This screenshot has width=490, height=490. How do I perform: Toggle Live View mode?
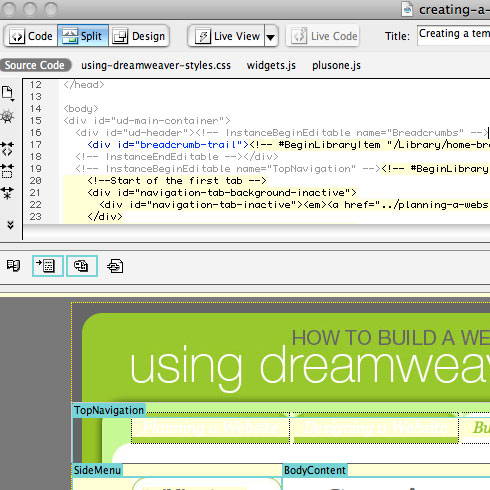click(x=227, y=36)
